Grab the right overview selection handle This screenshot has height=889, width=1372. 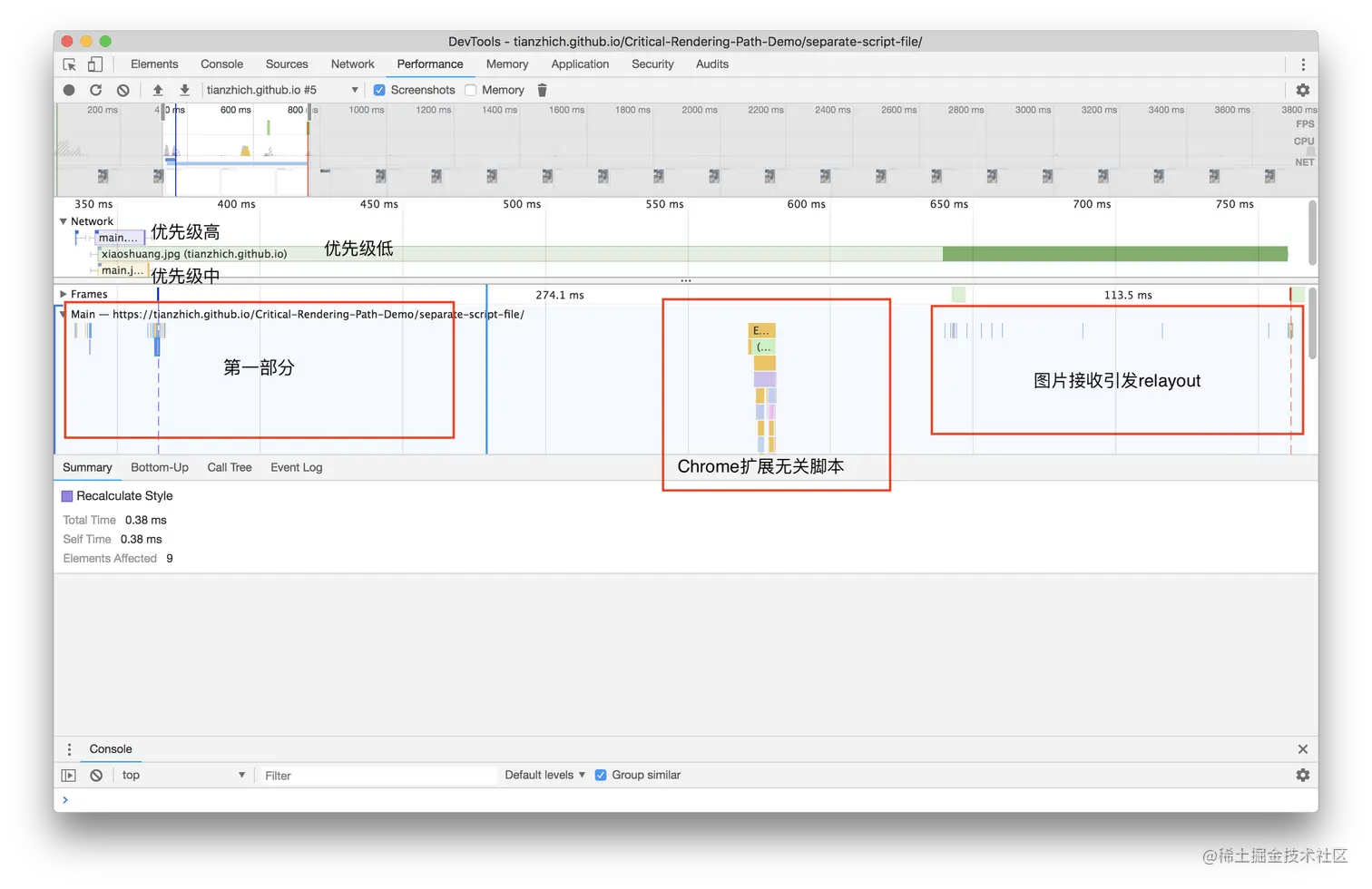(309, 111)
